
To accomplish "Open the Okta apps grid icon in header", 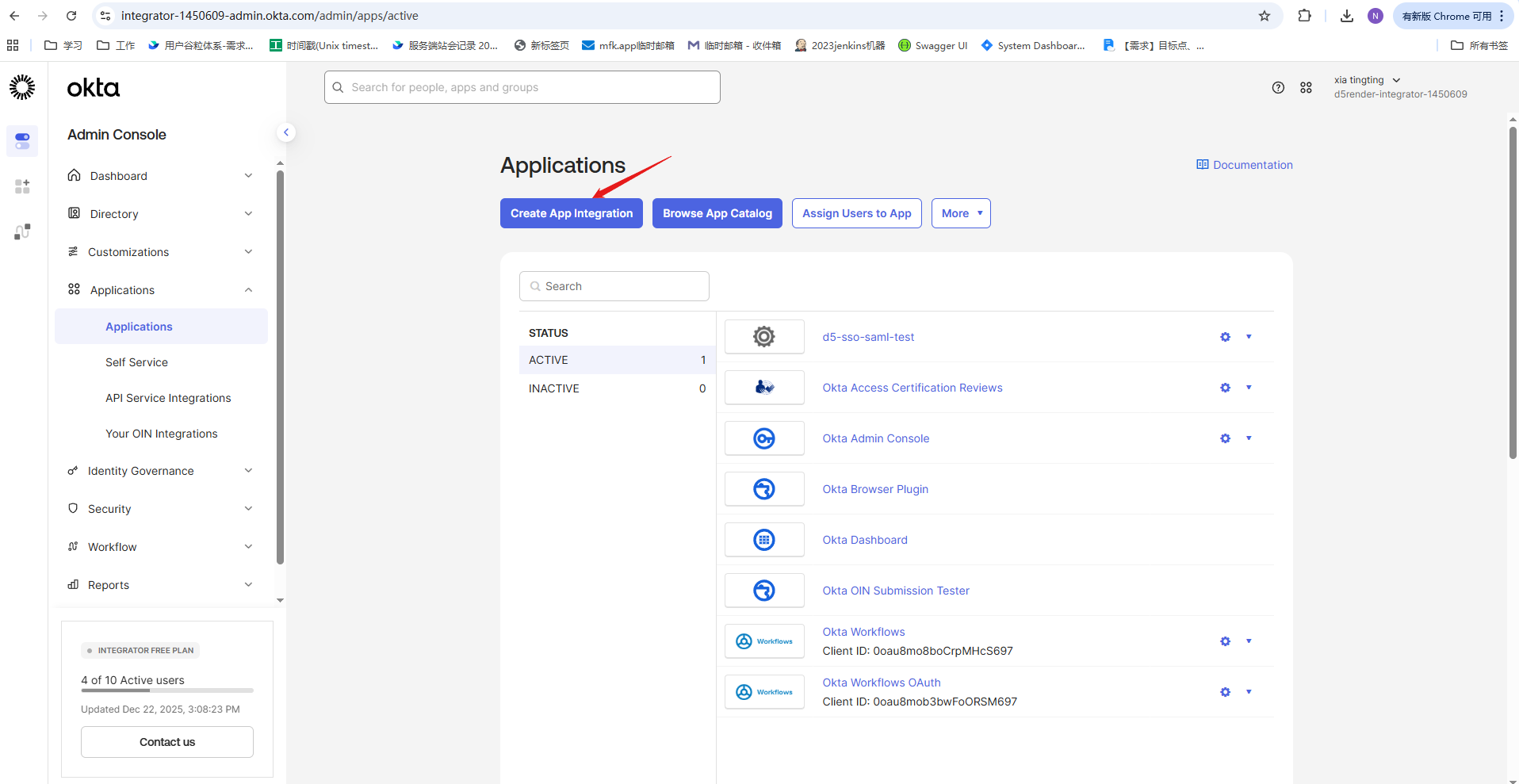I will 1306,88.
